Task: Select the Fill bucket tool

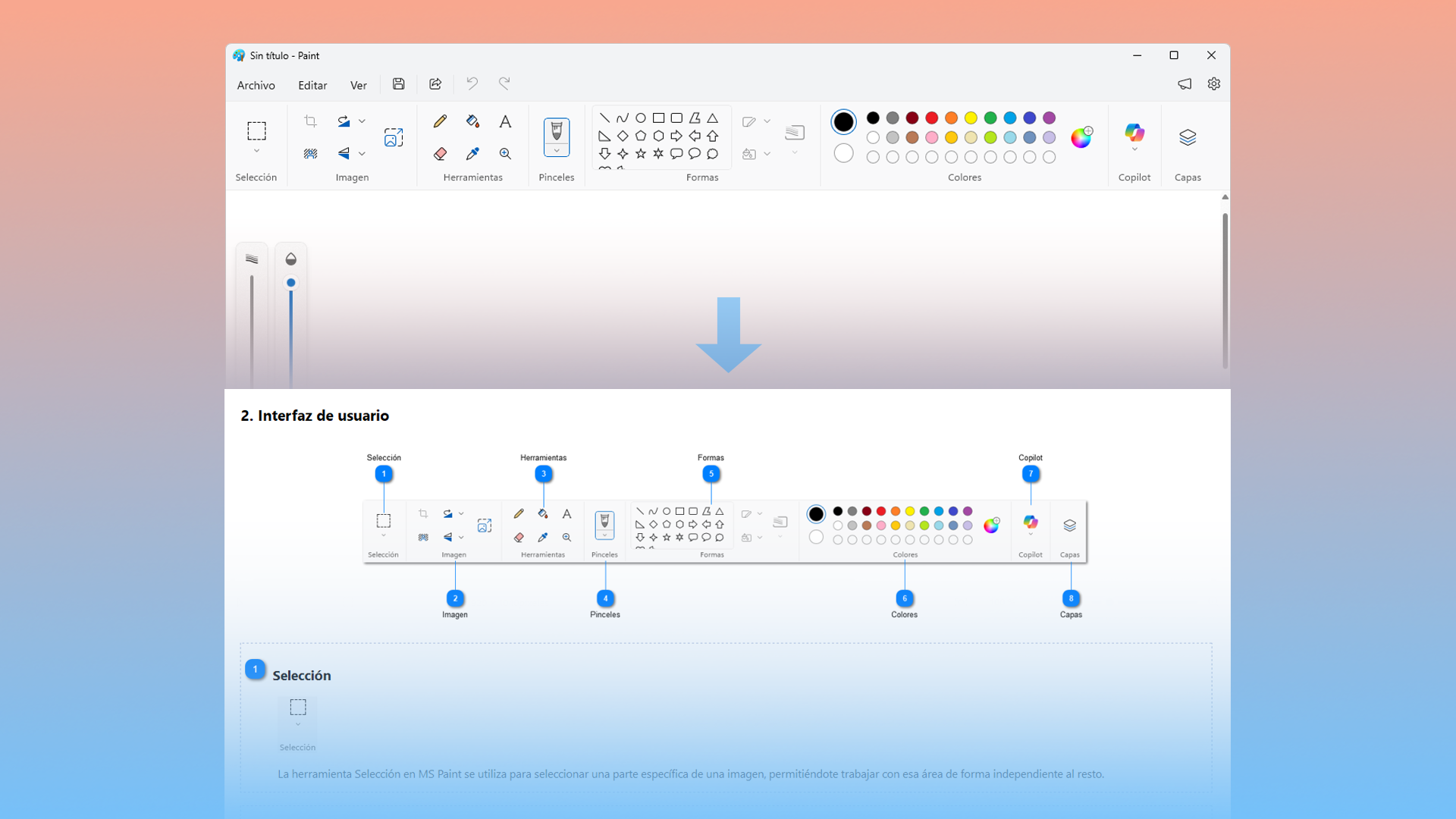Action: 472,121
